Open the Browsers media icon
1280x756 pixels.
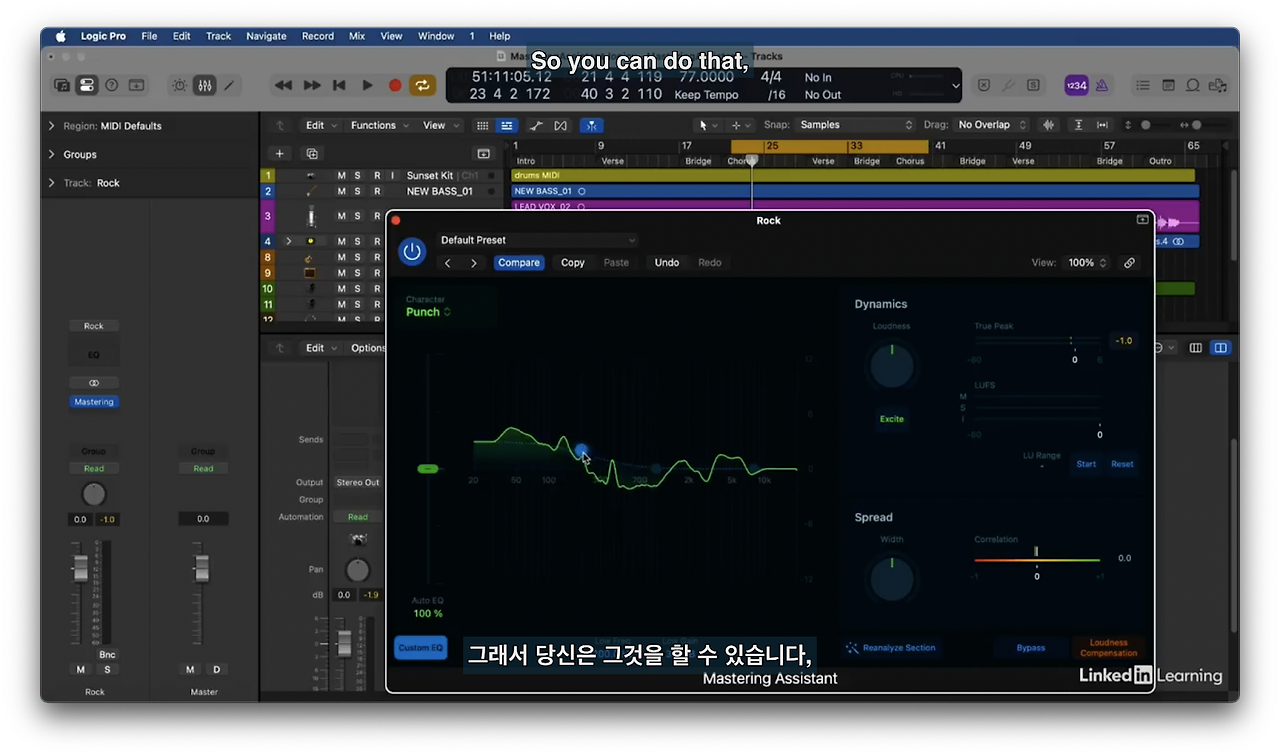(x=1217, y=86)
